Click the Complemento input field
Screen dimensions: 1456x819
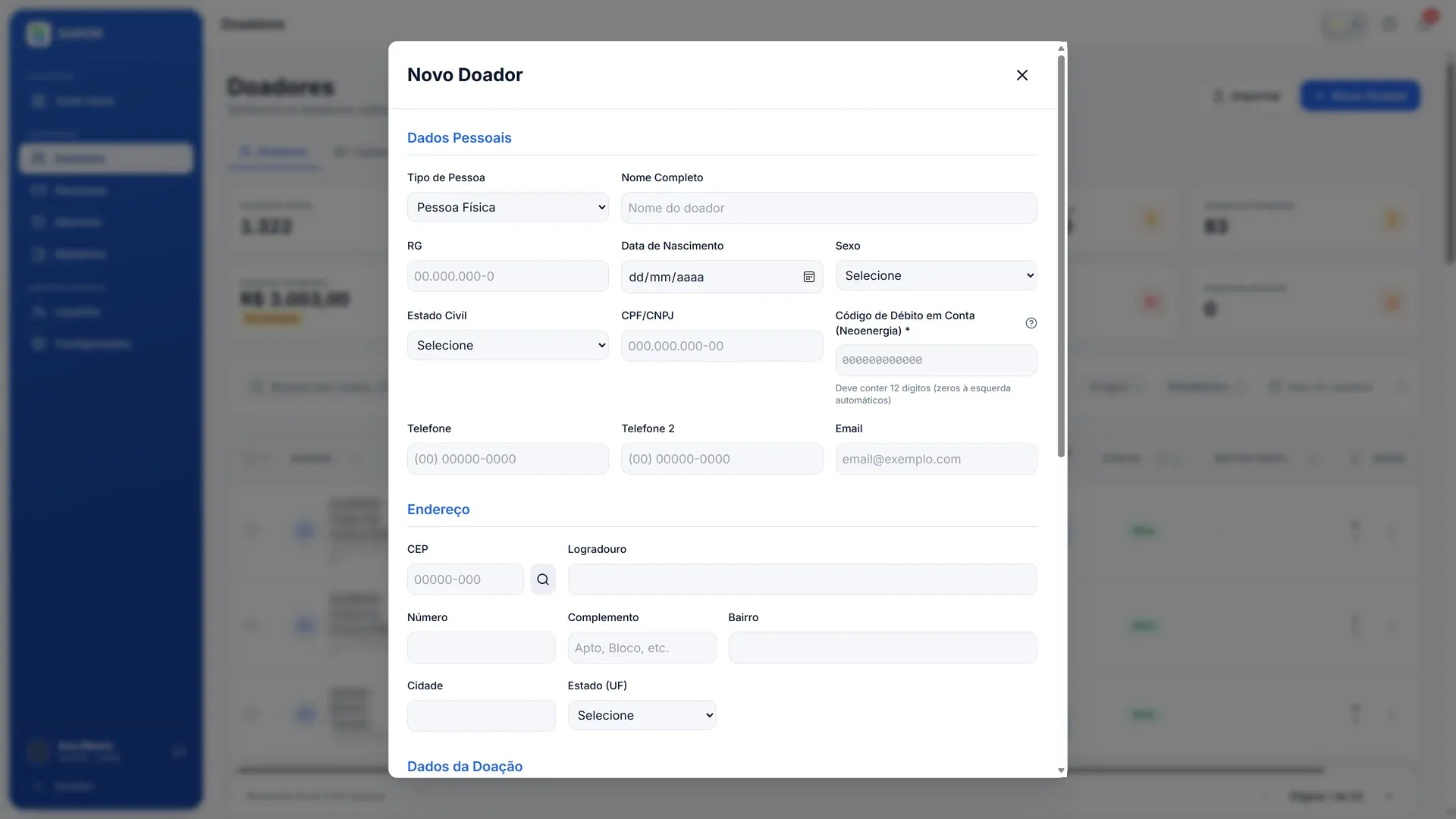tap(642, 648)
